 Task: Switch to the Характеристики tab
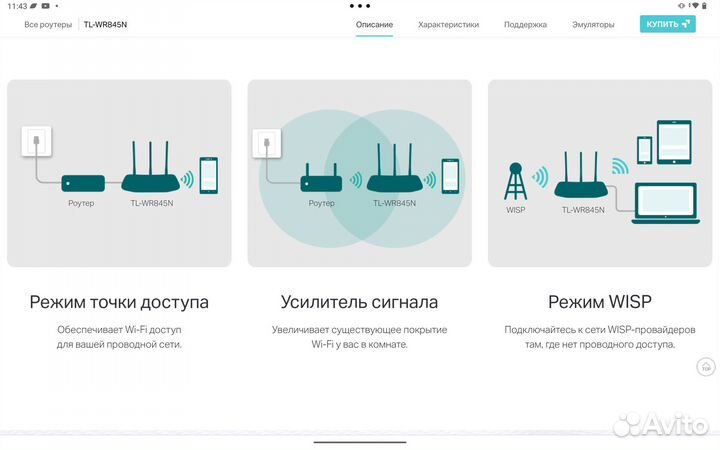coord(448,25)
